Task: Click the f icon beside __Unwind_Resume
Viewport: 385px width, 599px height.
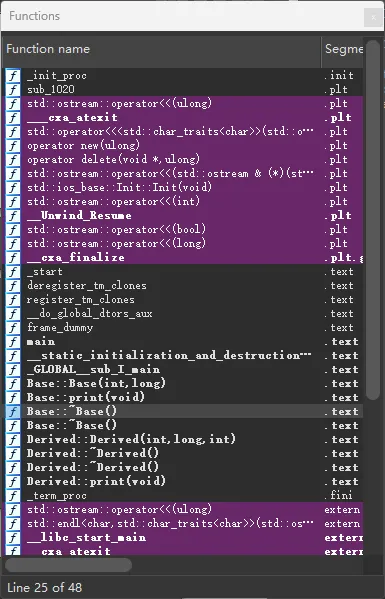Action: click(x=13, y=215)
